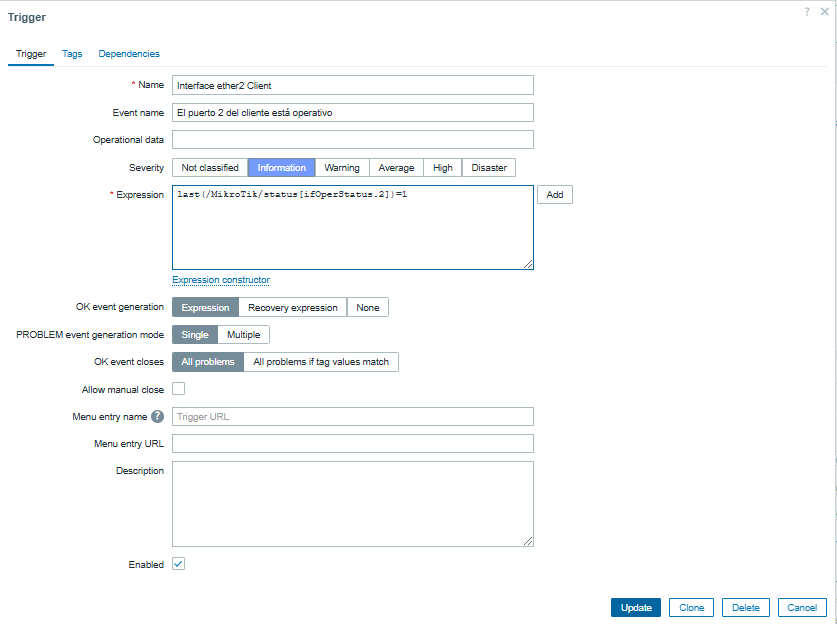Click the dialog help icon in the top corner

point(807,12)
